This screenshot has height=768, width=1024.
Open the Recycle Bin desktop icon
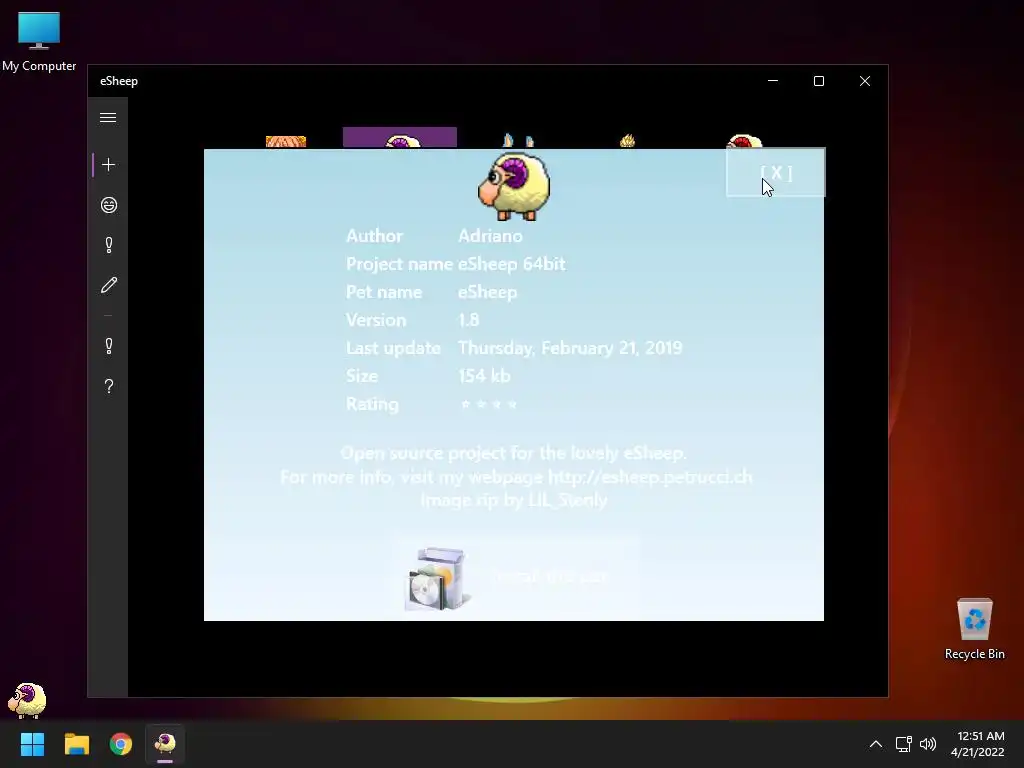974,629
